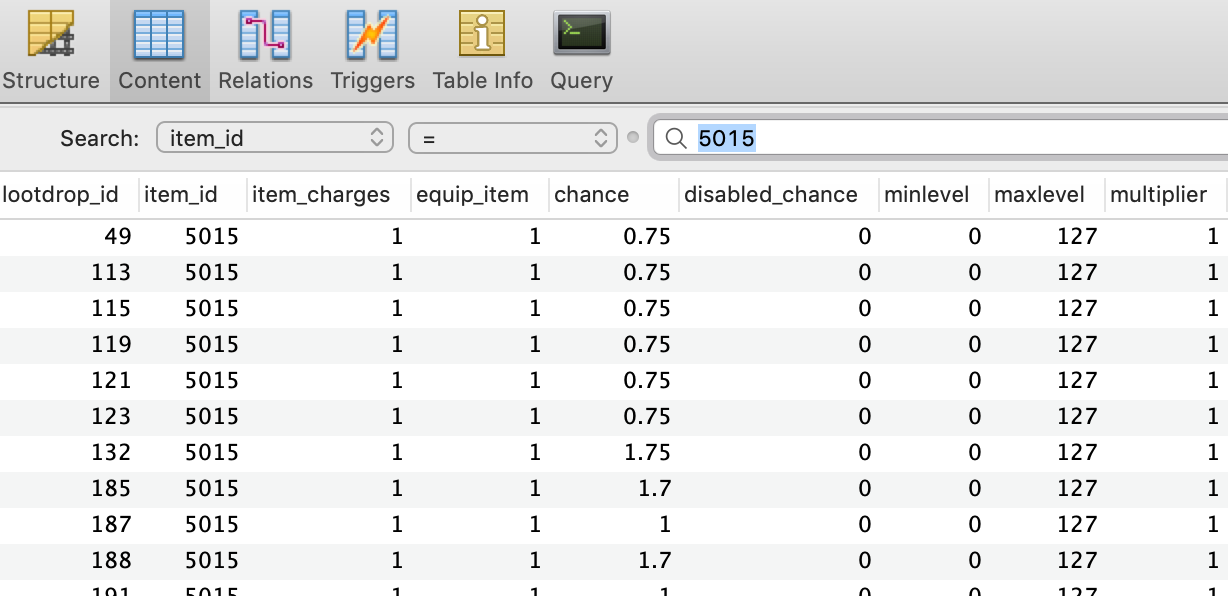Image resolution: width=1228 pixels, height=596 pixels.
Task: Click the magnifying glass search icon
Action: pyautogui.click(x=676, y=138)
